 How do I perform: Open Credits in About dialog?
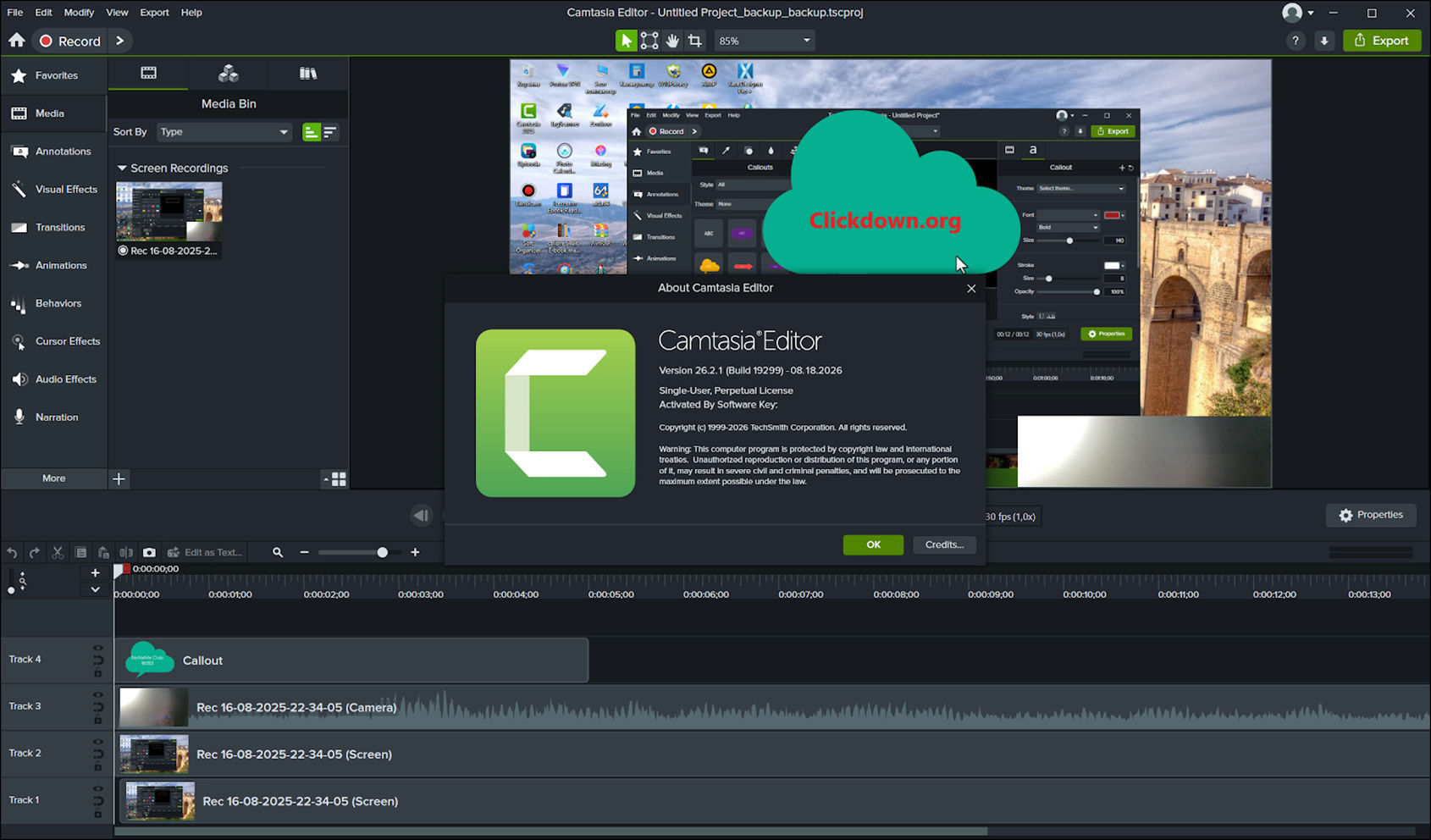click(x=944, y=545)
